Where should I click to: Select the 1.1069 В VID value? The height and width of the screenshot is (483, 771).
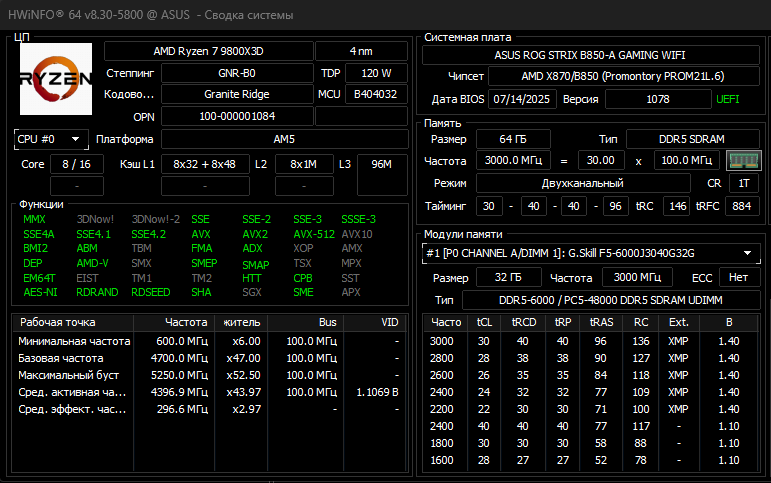pos(377,392)
